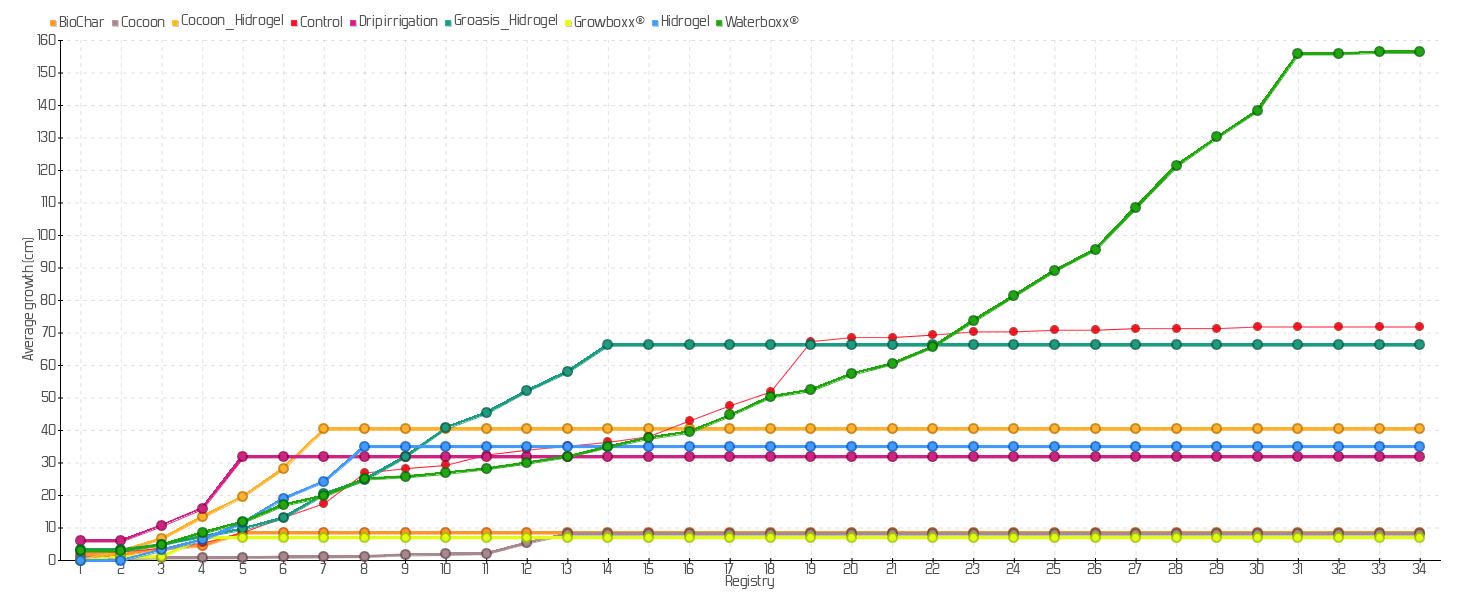Click the Registry x-axis title

(749, 582)
